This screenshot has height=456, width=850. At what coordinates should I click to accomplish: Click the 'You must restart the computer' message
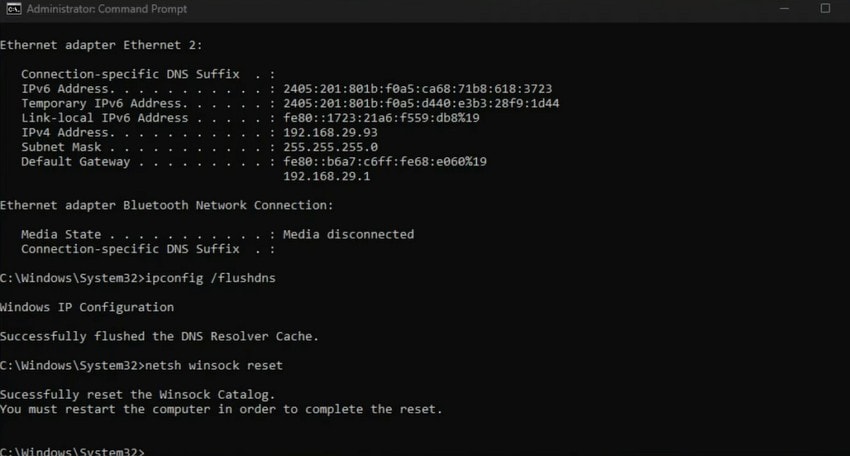pyautogui.click(x=220, y=409)
